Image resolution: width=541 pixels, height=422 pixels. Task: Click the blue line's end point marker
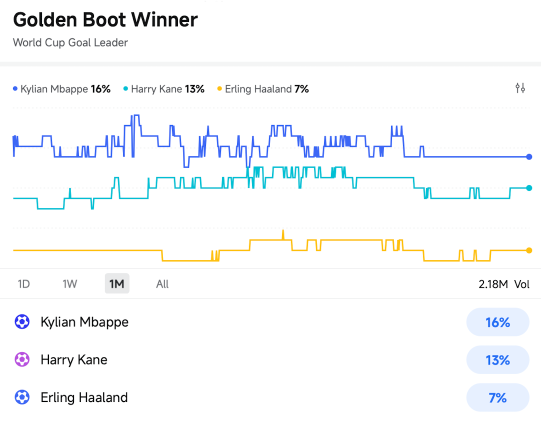tap(529, 157)
